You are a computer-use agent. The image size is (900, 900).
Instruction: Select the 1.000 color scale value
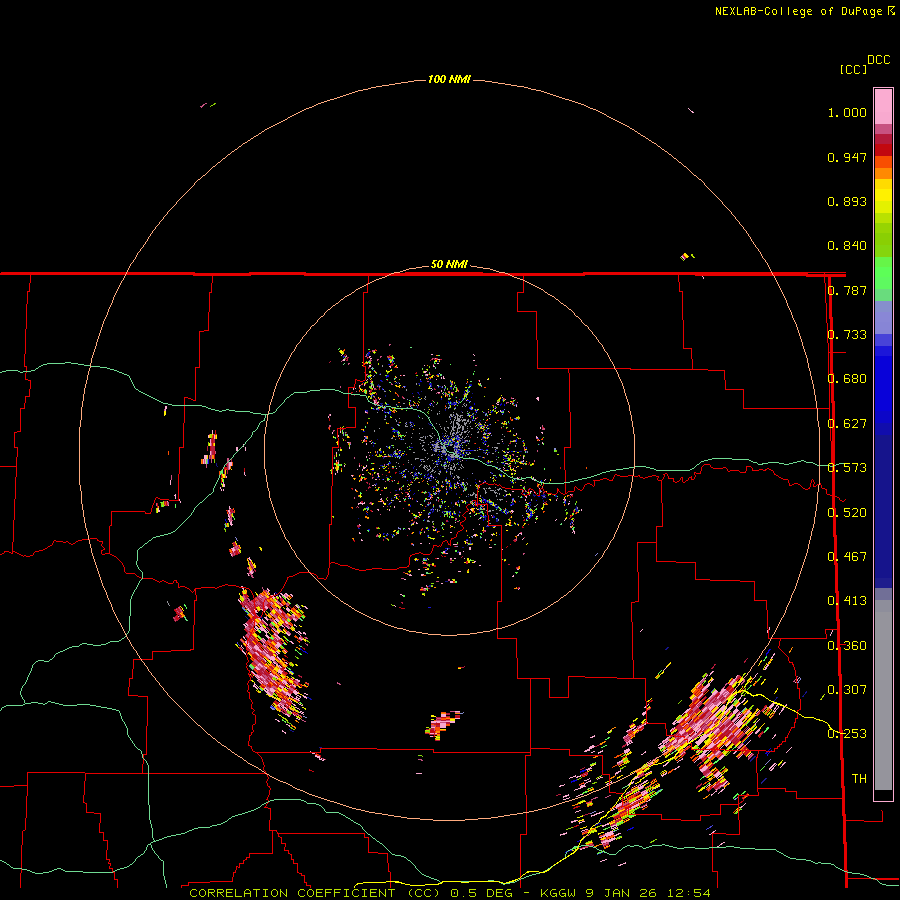coord(847,112)
